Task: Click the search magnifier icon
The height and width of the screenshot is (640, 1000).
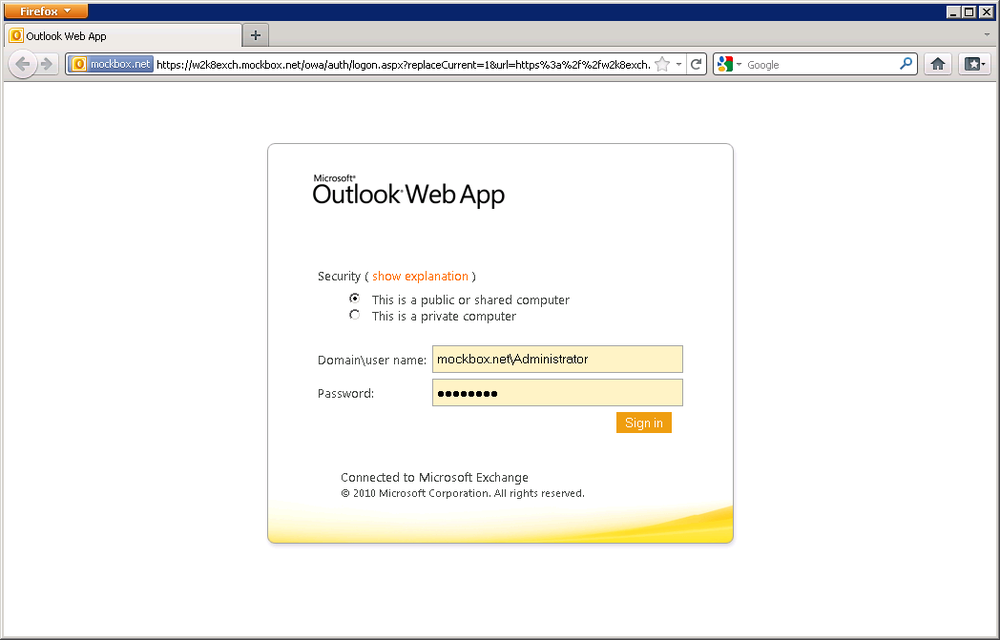Action: (906, 64)
